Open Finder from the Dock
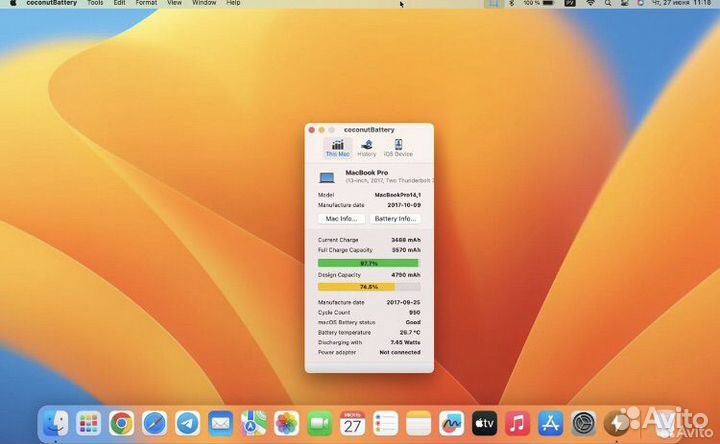 56,423
